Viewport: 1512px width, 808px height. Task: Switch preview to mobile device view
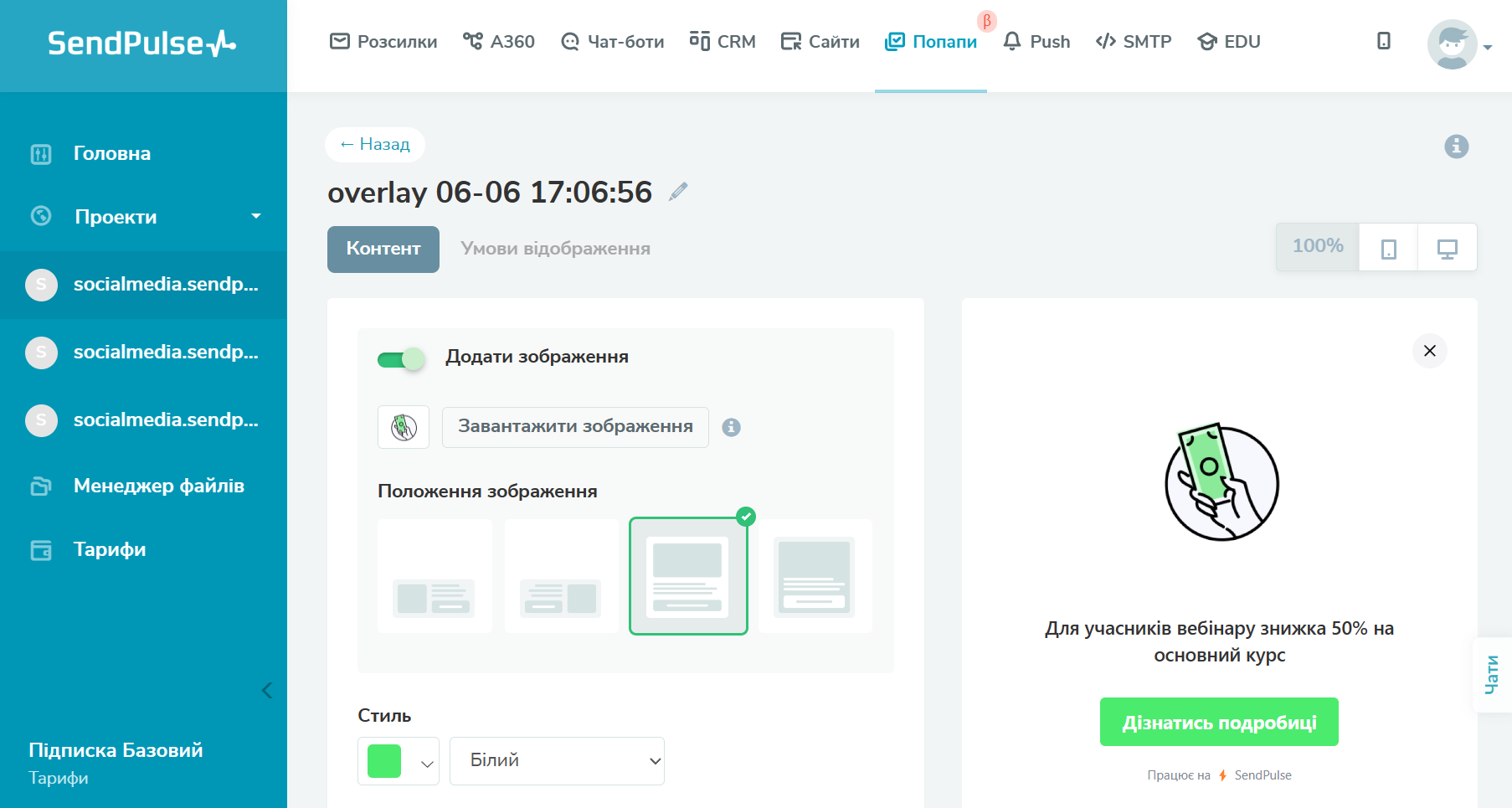1389,248
